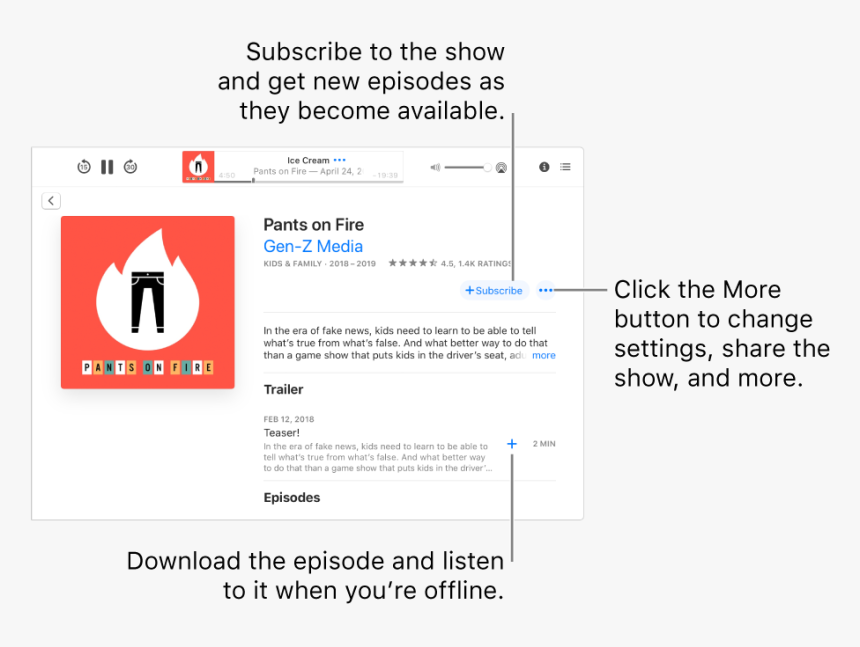This screenshot has width=860, height=647.
Task: Click the Episodes heading
Action: pos(292,497)
